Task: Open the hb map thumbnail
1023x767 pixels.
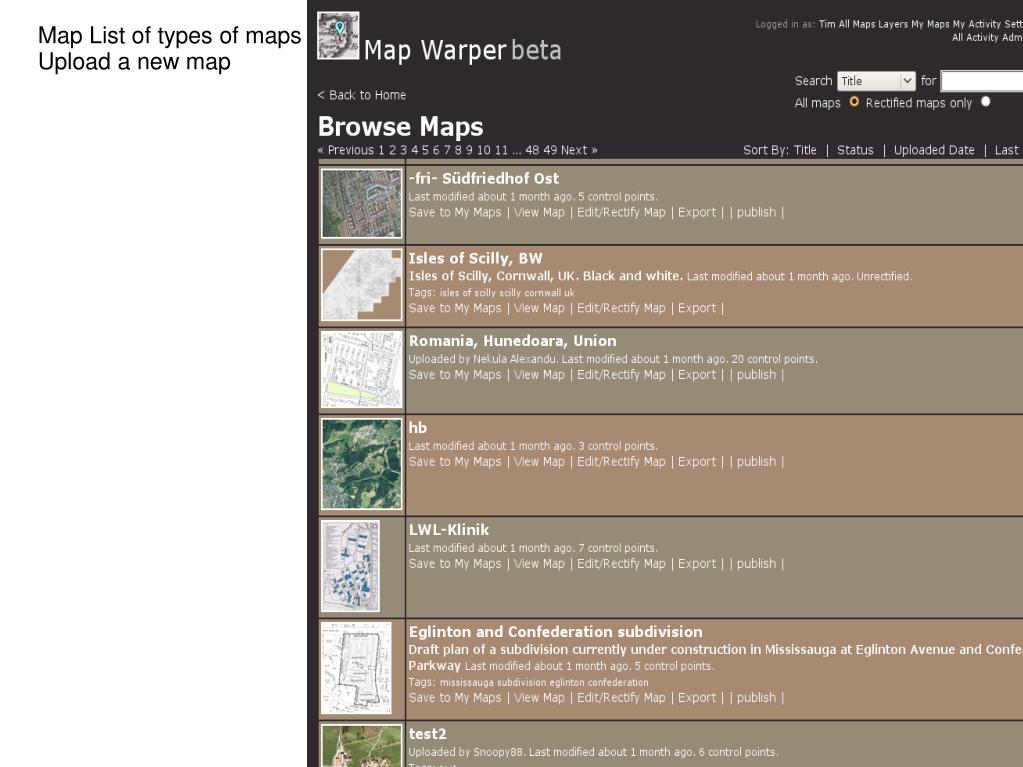Action: (x=361, y=464)
